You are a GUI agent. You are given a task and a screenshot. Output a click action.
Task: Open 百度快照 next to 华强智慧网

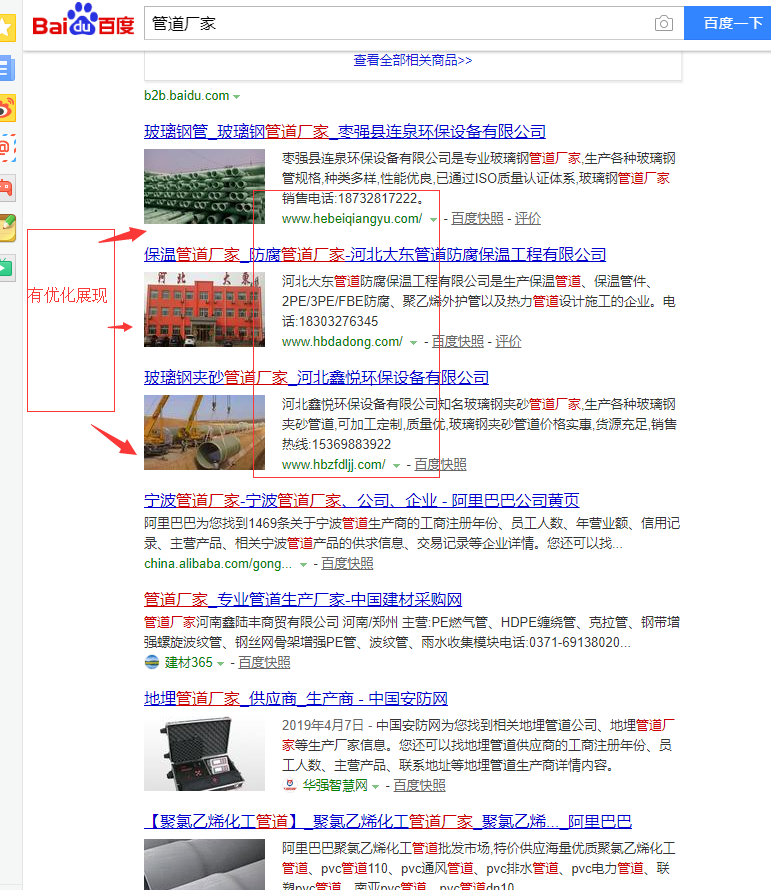pyautogui.click(x=419, y=786)
